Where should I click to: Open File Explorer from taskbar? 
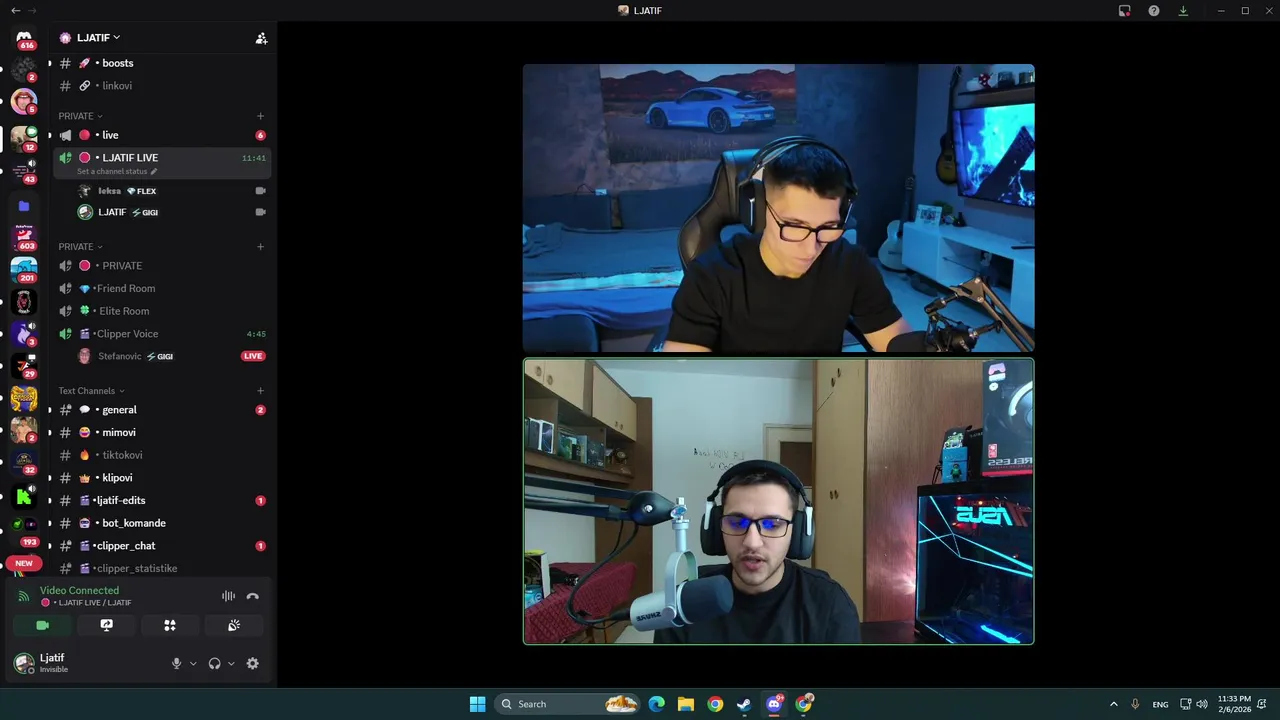[686, 704]
